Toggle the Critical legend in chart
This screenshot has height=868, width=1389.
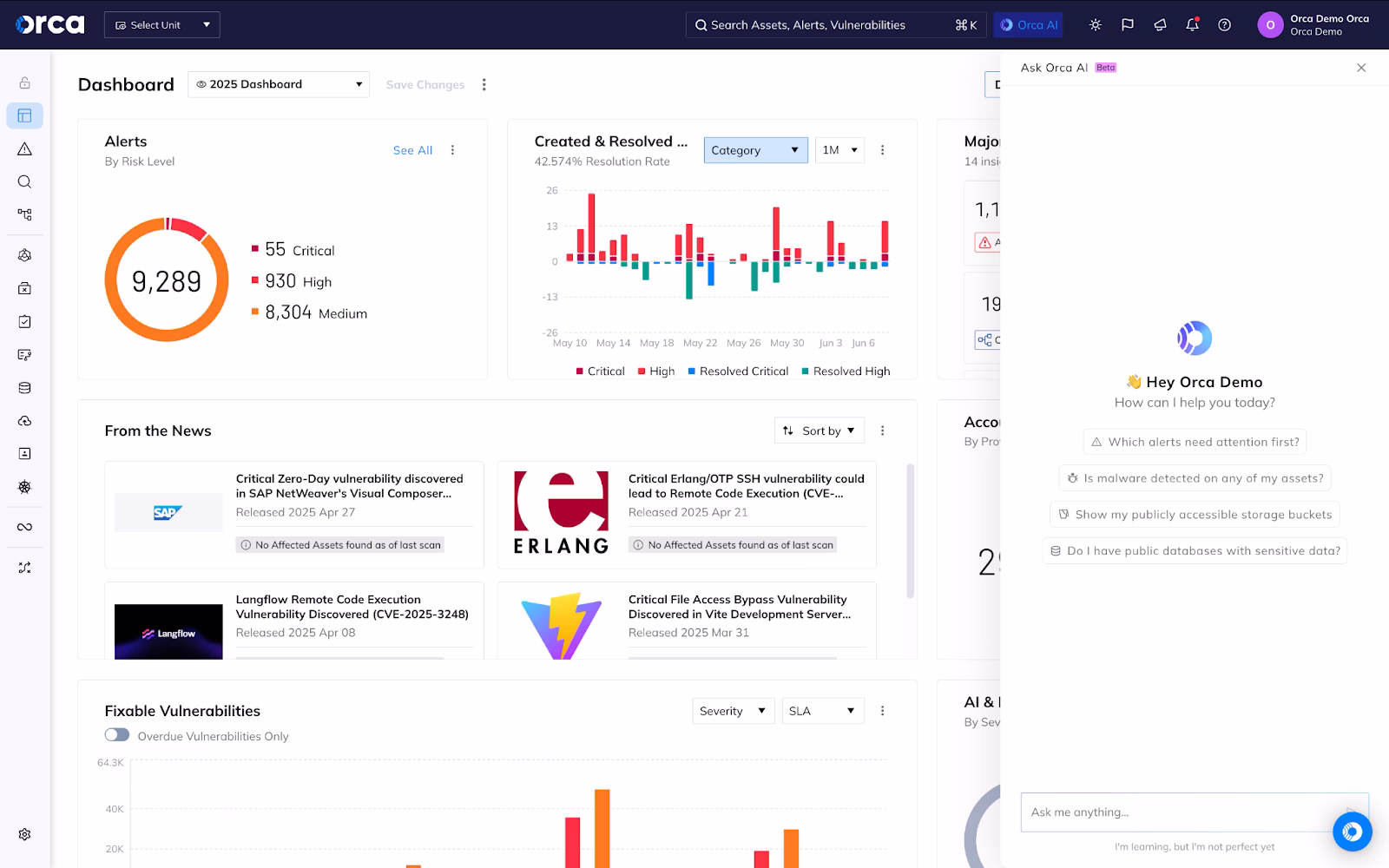(600, 372)
